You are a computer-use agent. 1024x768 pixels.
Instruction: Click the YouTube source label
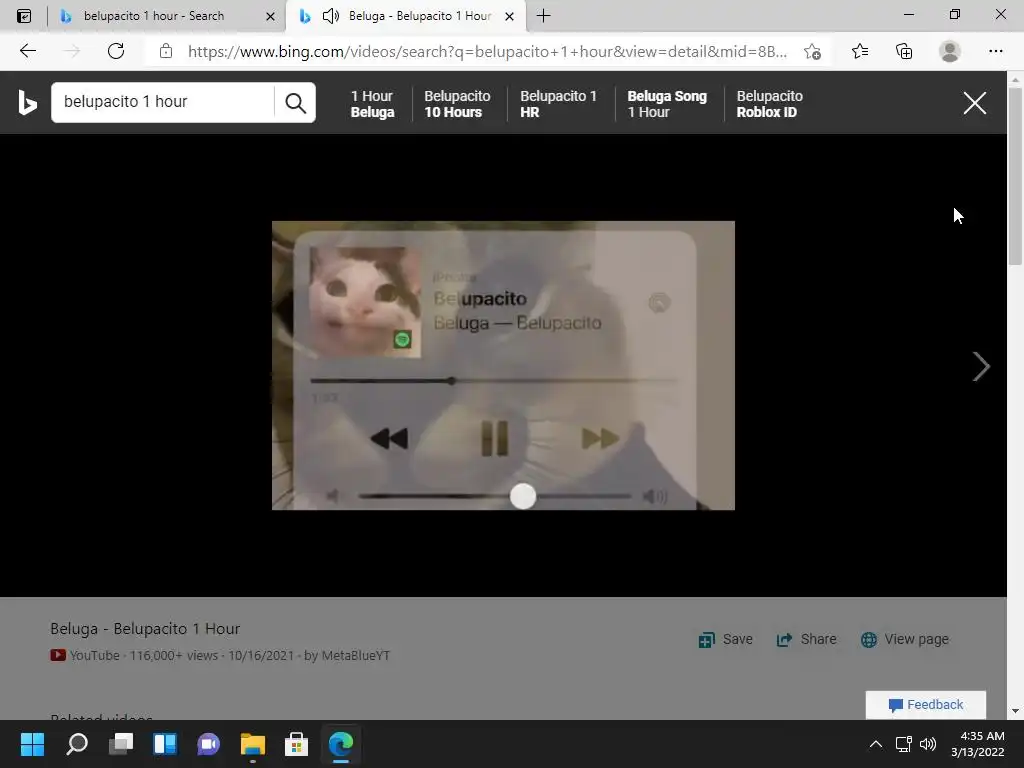pyautogui.click(x=94, y=655)
